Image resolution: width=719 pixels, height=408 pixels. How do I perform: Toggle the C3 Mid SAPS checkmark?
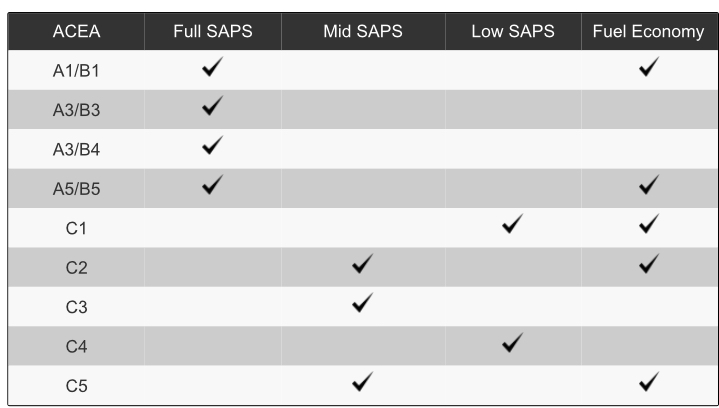click(x=362, y=304)
